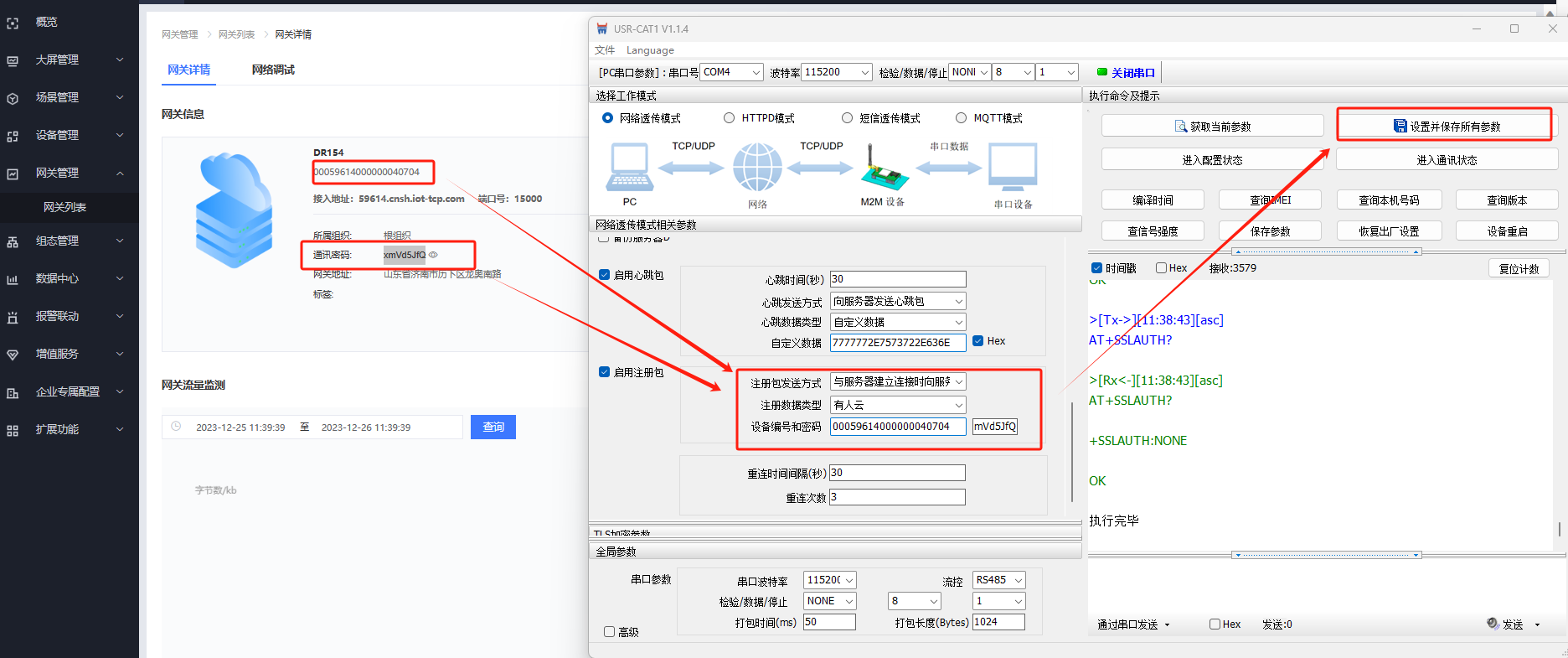Open the 串口号 COM4 dropdown
This screenshot has height=658, width=1568.
[x=731, y=73]
